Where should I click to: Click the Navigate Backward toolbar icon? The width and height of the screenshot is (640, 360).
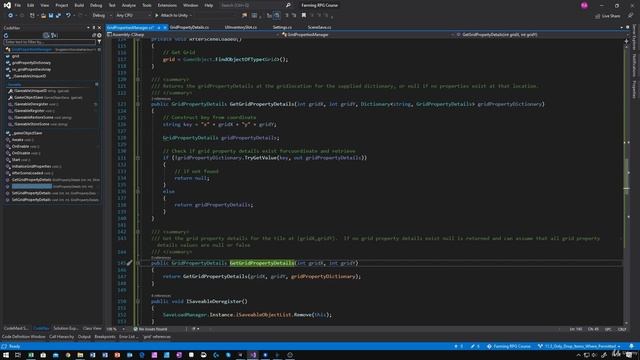10,16
